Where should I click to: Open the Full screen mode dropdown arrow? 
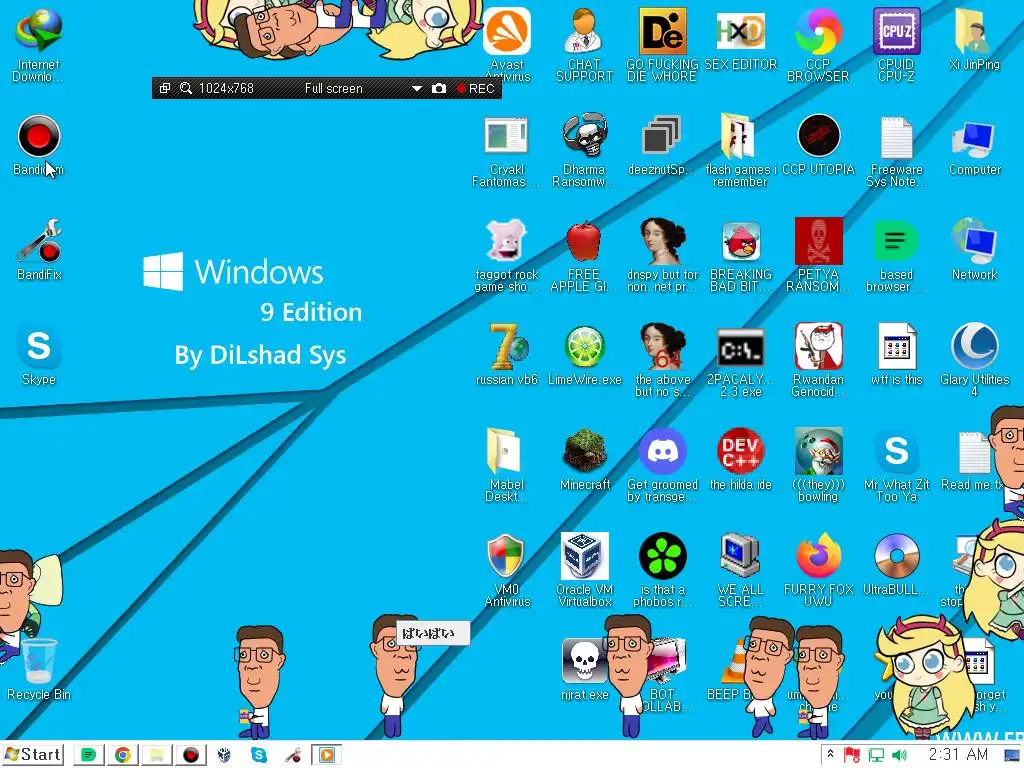pos(417,89)
